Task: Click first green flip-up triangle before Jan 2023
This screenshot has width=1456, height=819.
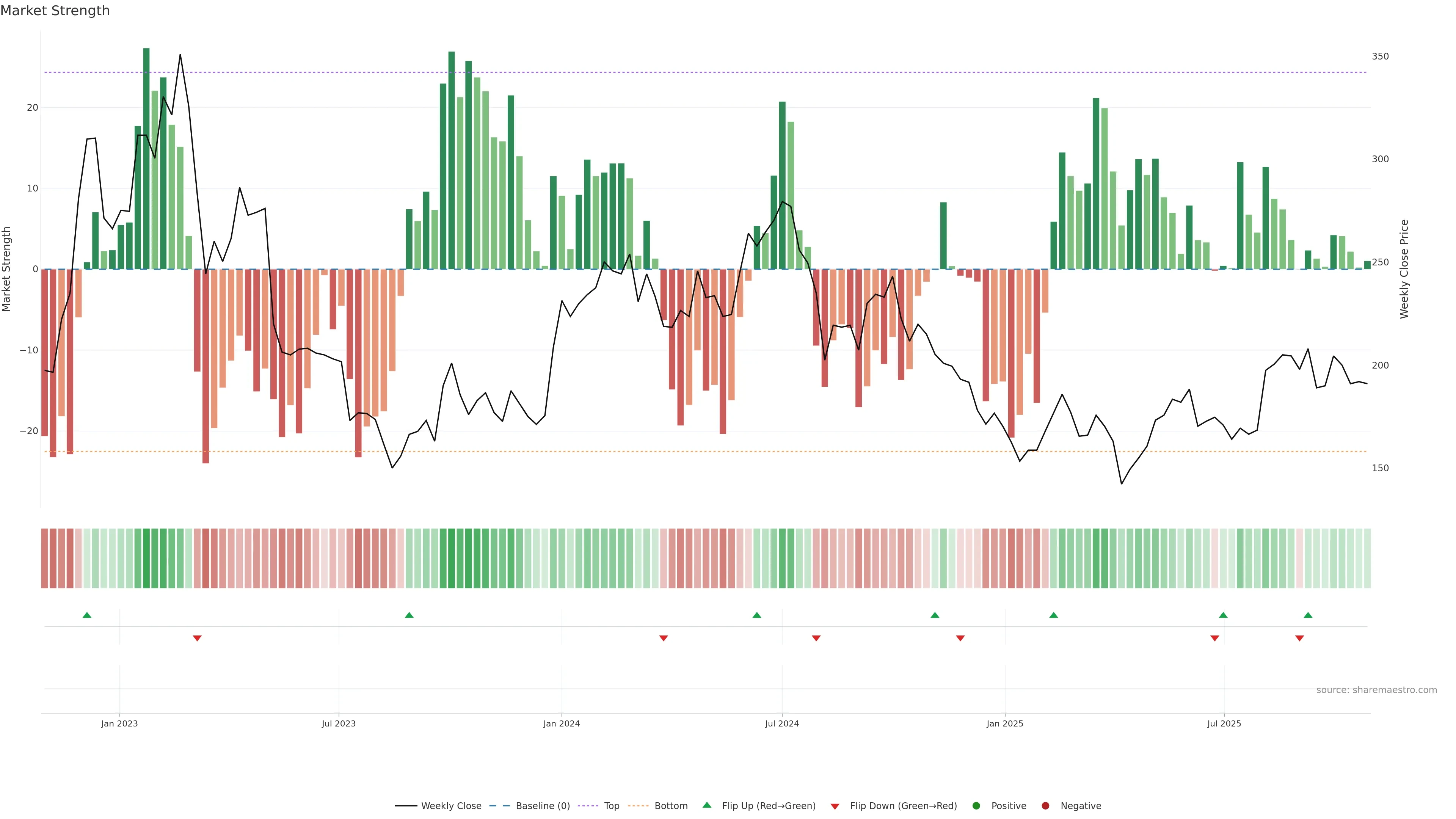Action: [x=86, y=615]
